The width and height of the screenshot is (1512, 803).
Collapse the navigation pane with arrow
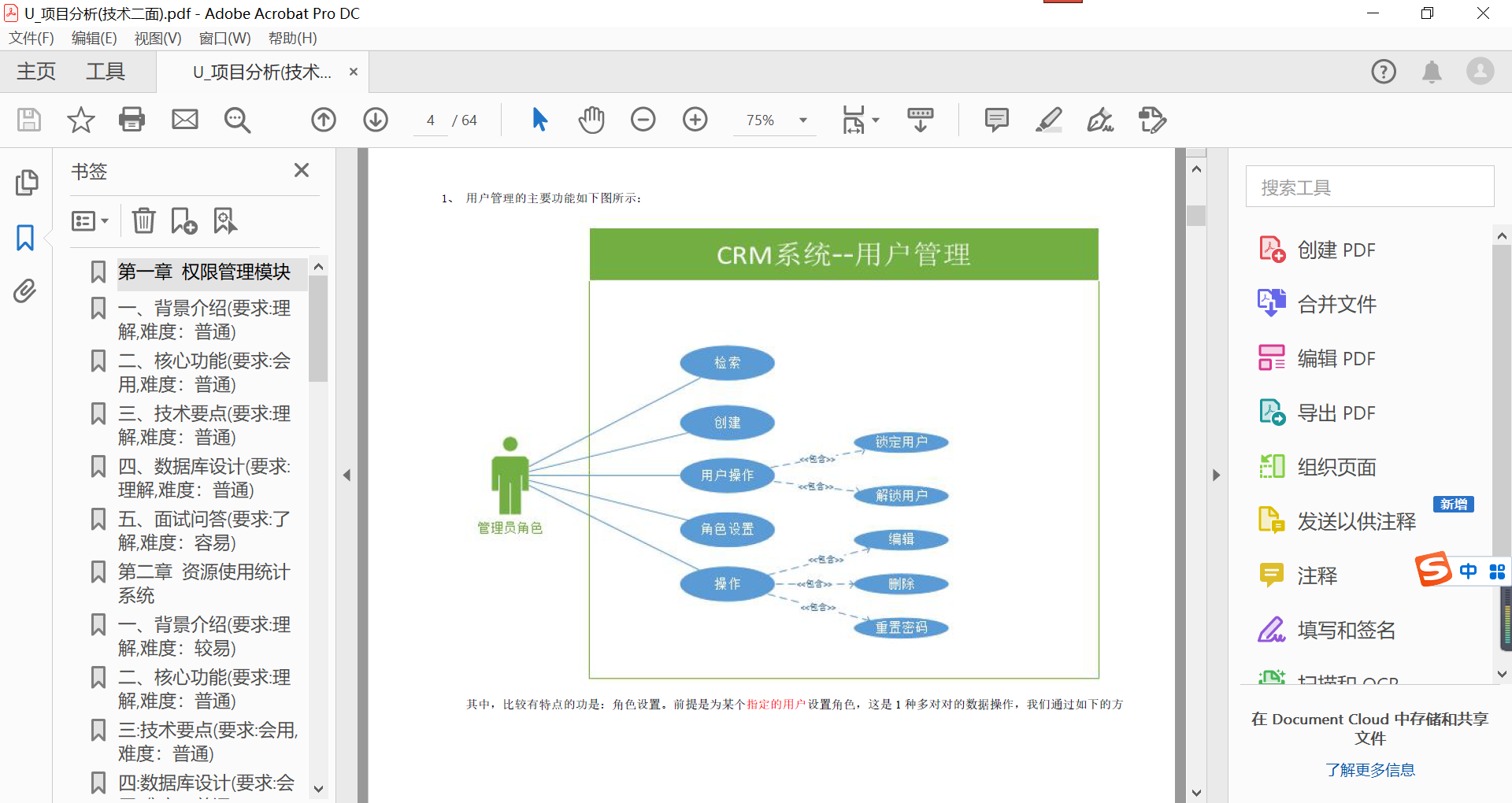(346, 474)
